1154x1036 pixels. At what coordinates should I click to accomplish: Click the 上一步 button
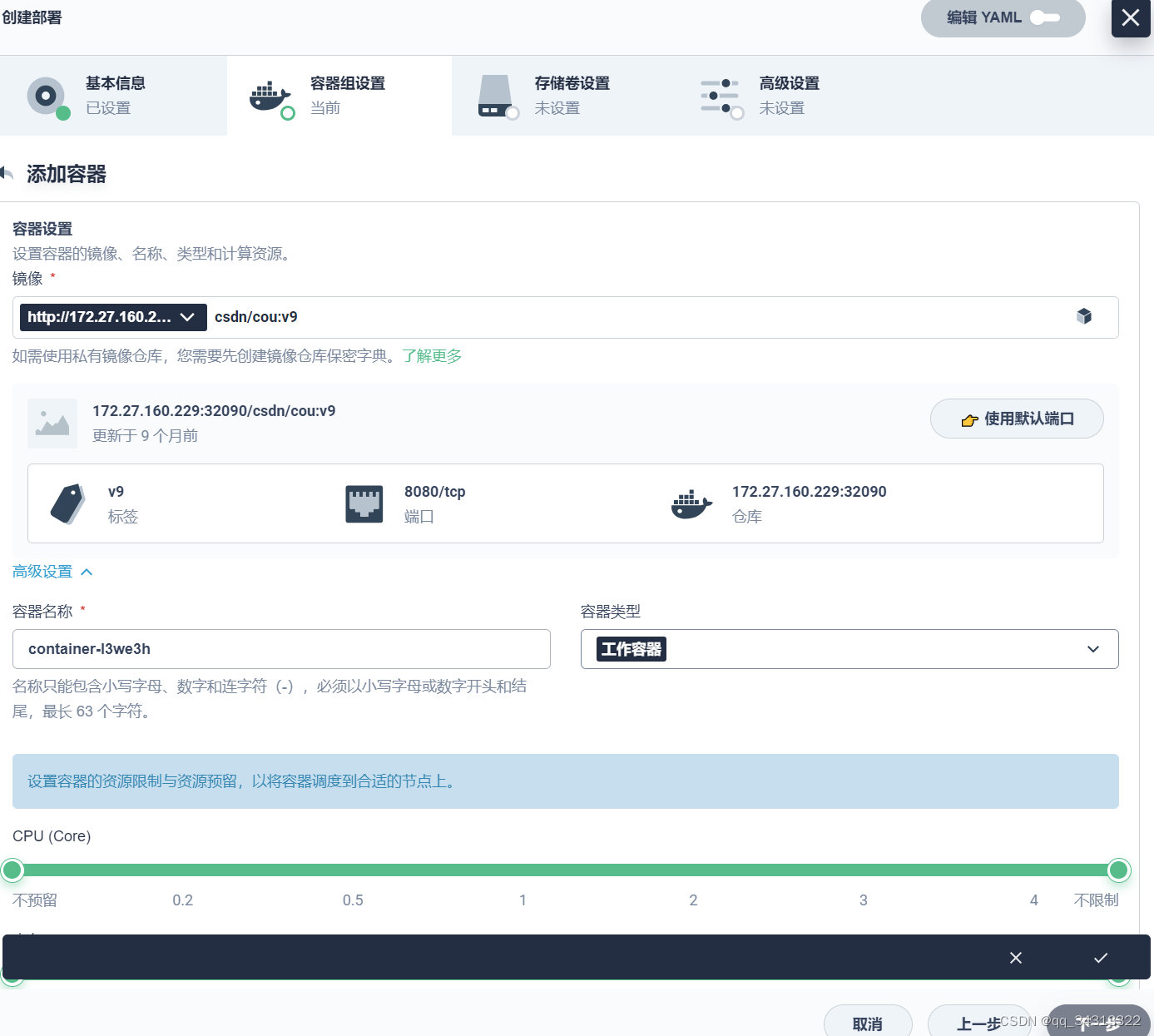(979, 1022)
